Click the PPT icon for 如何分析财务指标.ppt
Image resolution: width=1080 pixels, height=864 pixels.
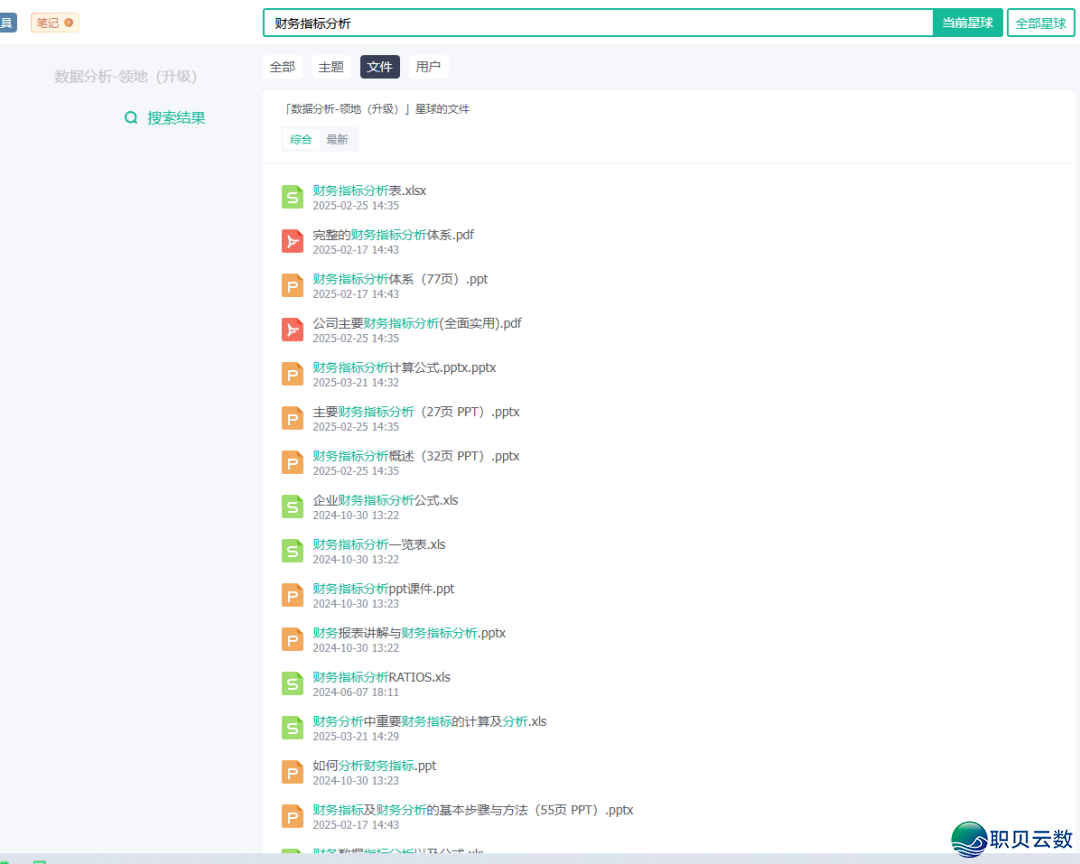click(x=293, y=772)
